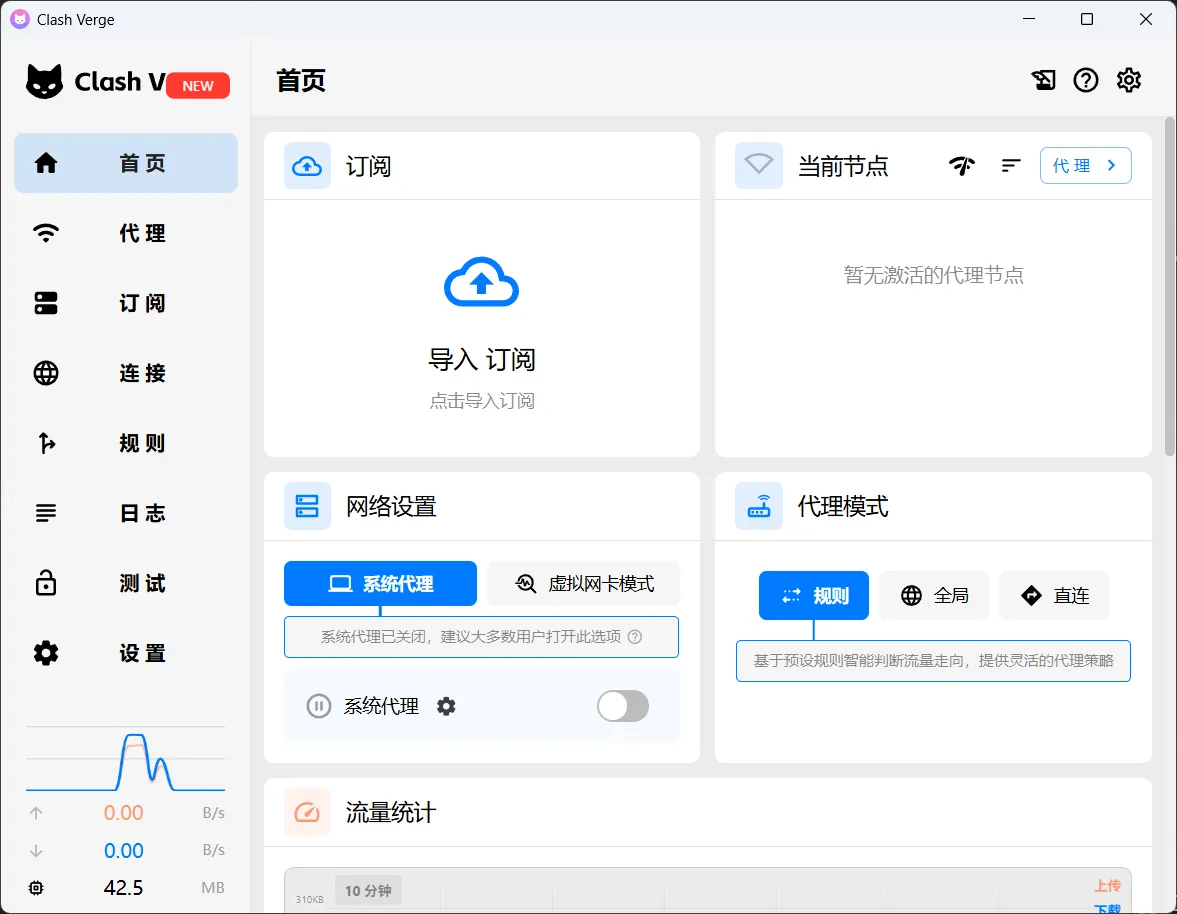
Task: Select the 全局 global proxy mode
Action: (934, 595)
